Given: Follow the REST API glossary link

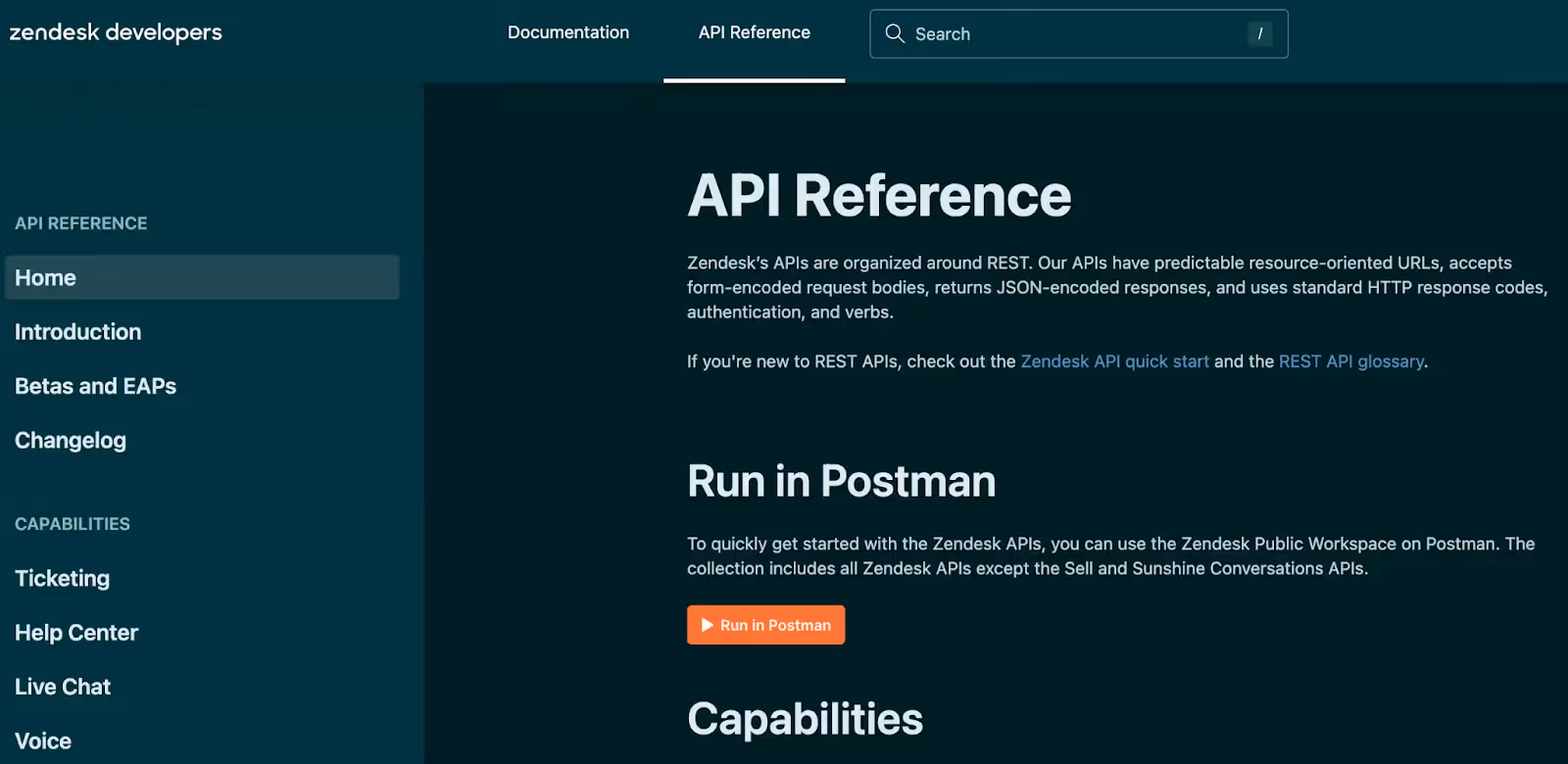Looking at the screenshot, I should click(1351, 361).
